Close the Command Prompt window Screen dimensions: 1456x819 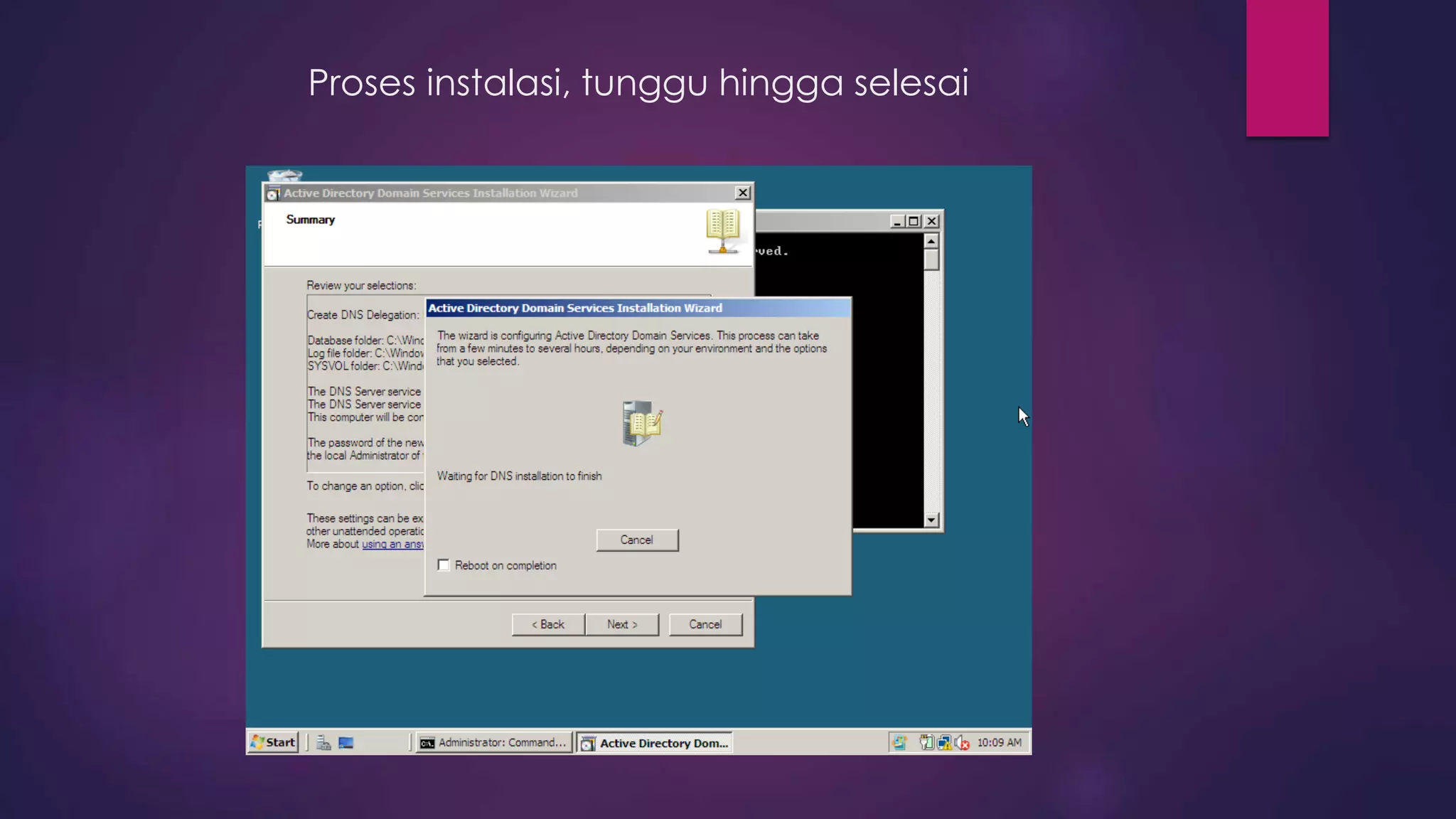coord(931,221)
